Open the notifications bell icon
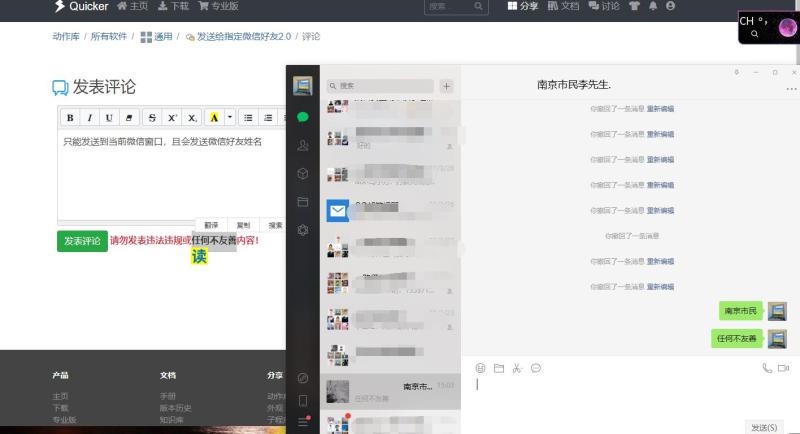Screen dimensions: 800x434 click(653, 6)
